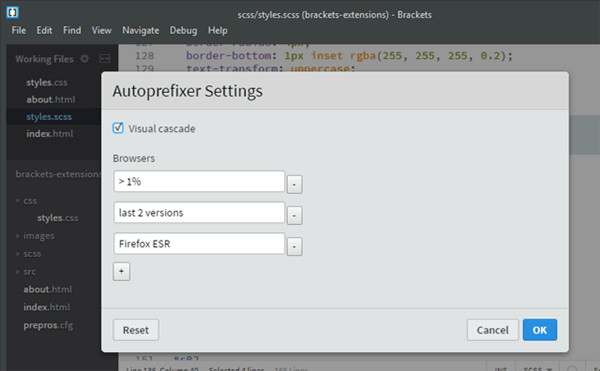Open index.html in project tree

tap(46, 307)
